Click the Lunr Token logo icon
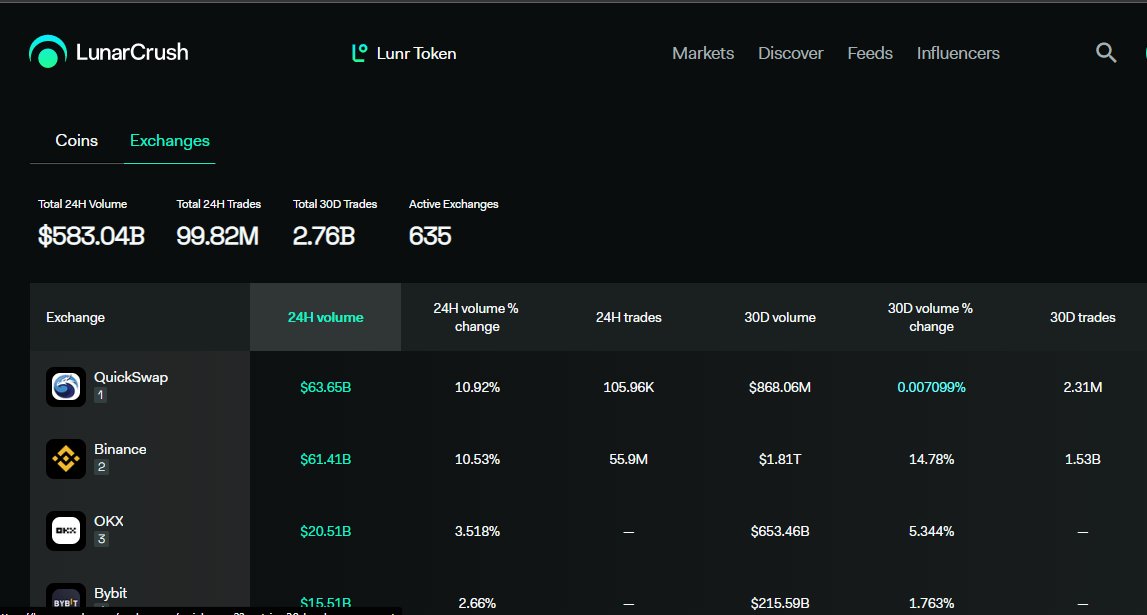Image resolution: width=1147 pixels, height=615 pixels. (x=359, y=53)
